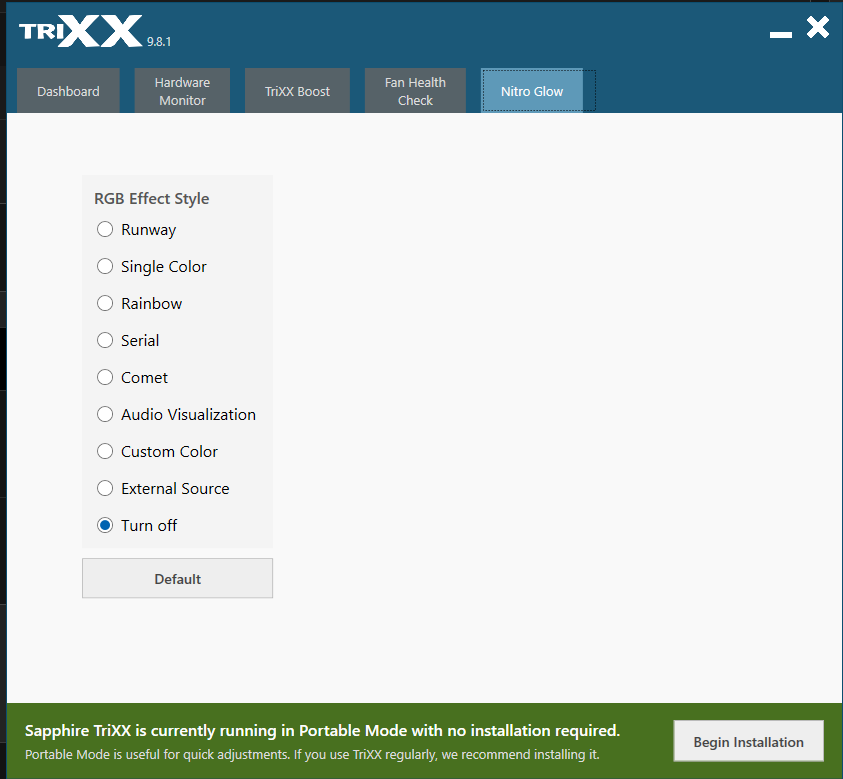Viewport: 843px width, 779px height.
Task: Click the TriXX logo in header
Action: pyautogui.click(x=81, y=31)
